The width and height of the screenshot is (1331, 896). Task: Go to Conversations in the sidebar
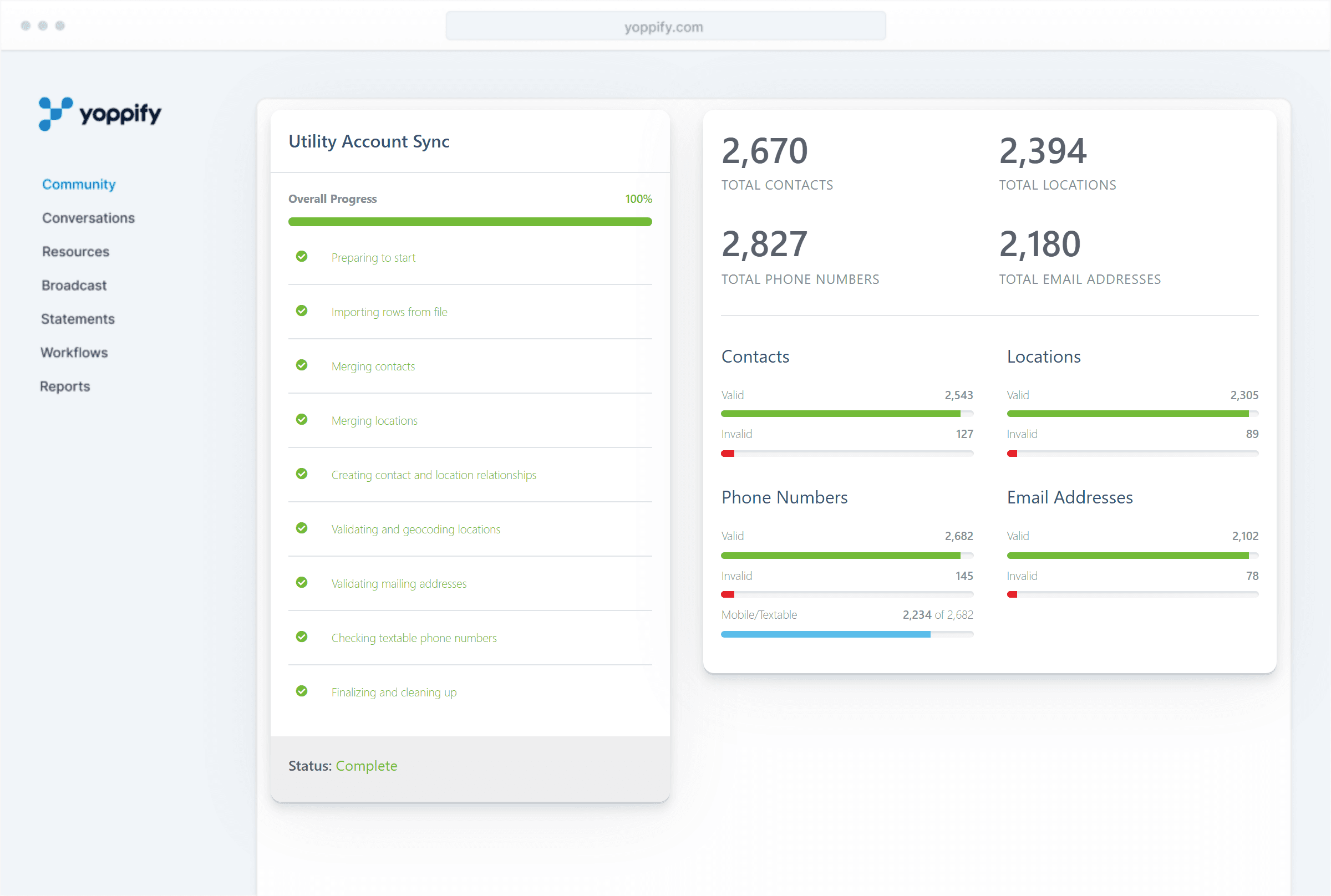pyautogui.click(x=89, y=218)
